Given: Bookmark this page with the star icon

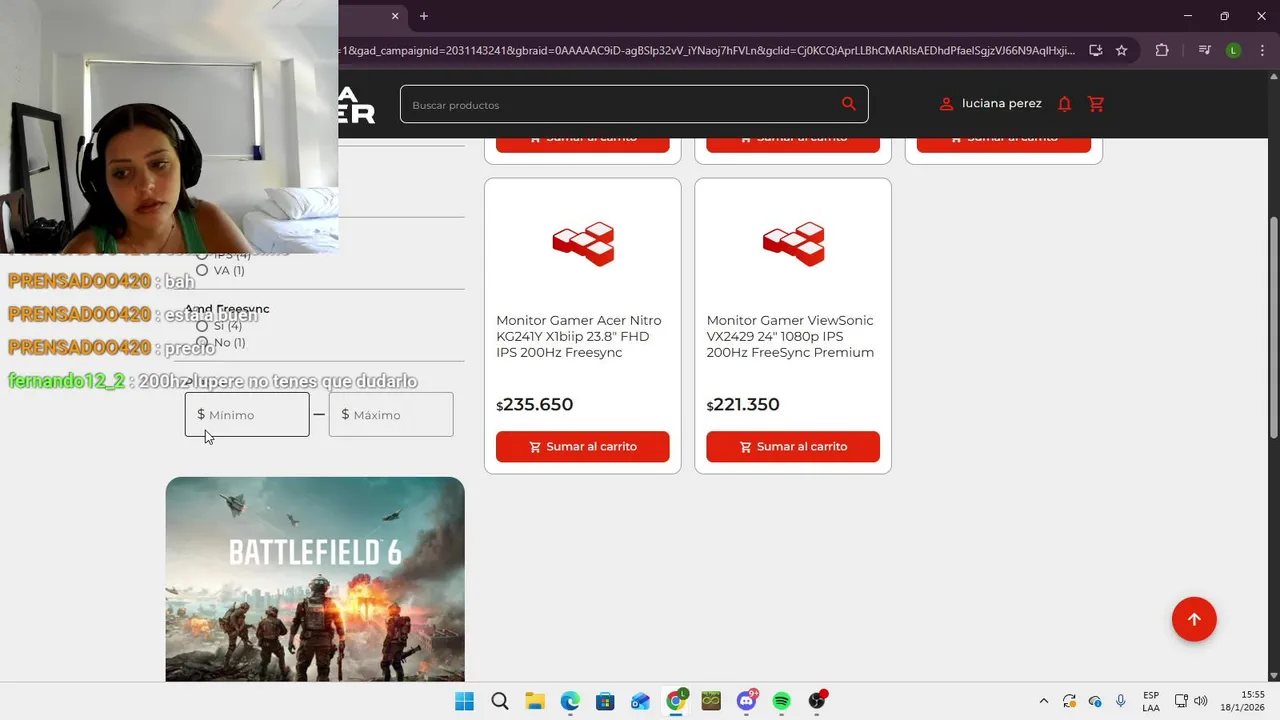Looking at the screenshot, I should pyautogui.click(x=1122, y=50).
